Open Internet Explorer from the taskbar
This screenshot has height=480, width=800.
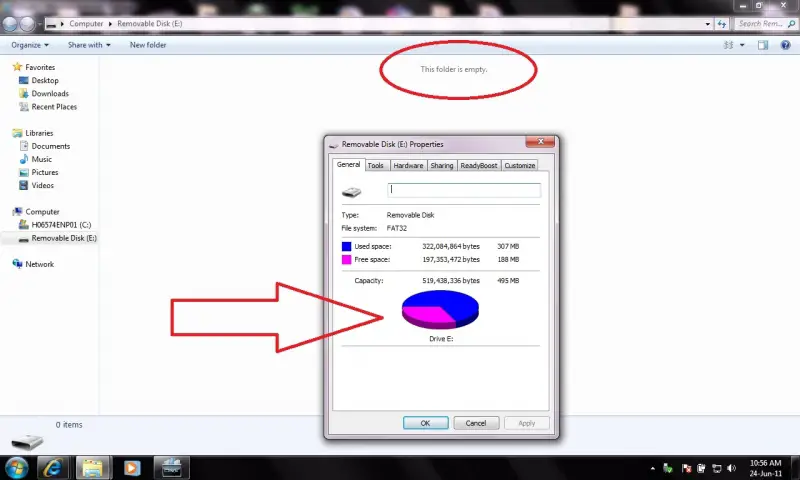coord(53,467)
